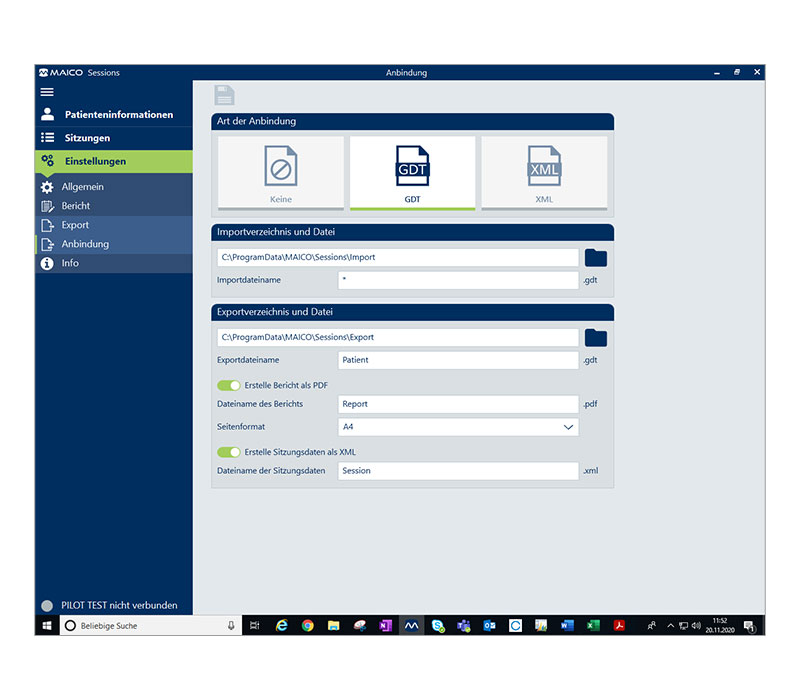Image resolution: width=800 pixels, height=700 pixels.
Task: Select the Keine connection option
Action: coord(280,173)
